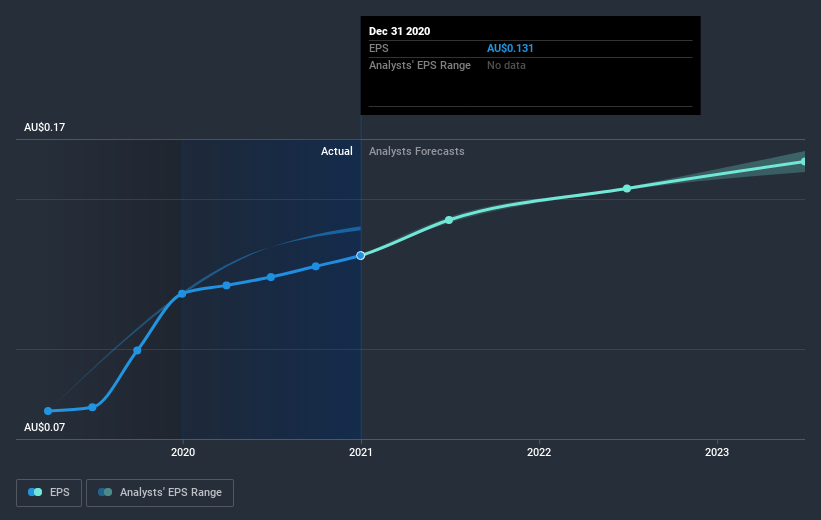The image size is (821, 520).
Task: Select the highlighted EPS point at 2021
Action: [361, 255]
